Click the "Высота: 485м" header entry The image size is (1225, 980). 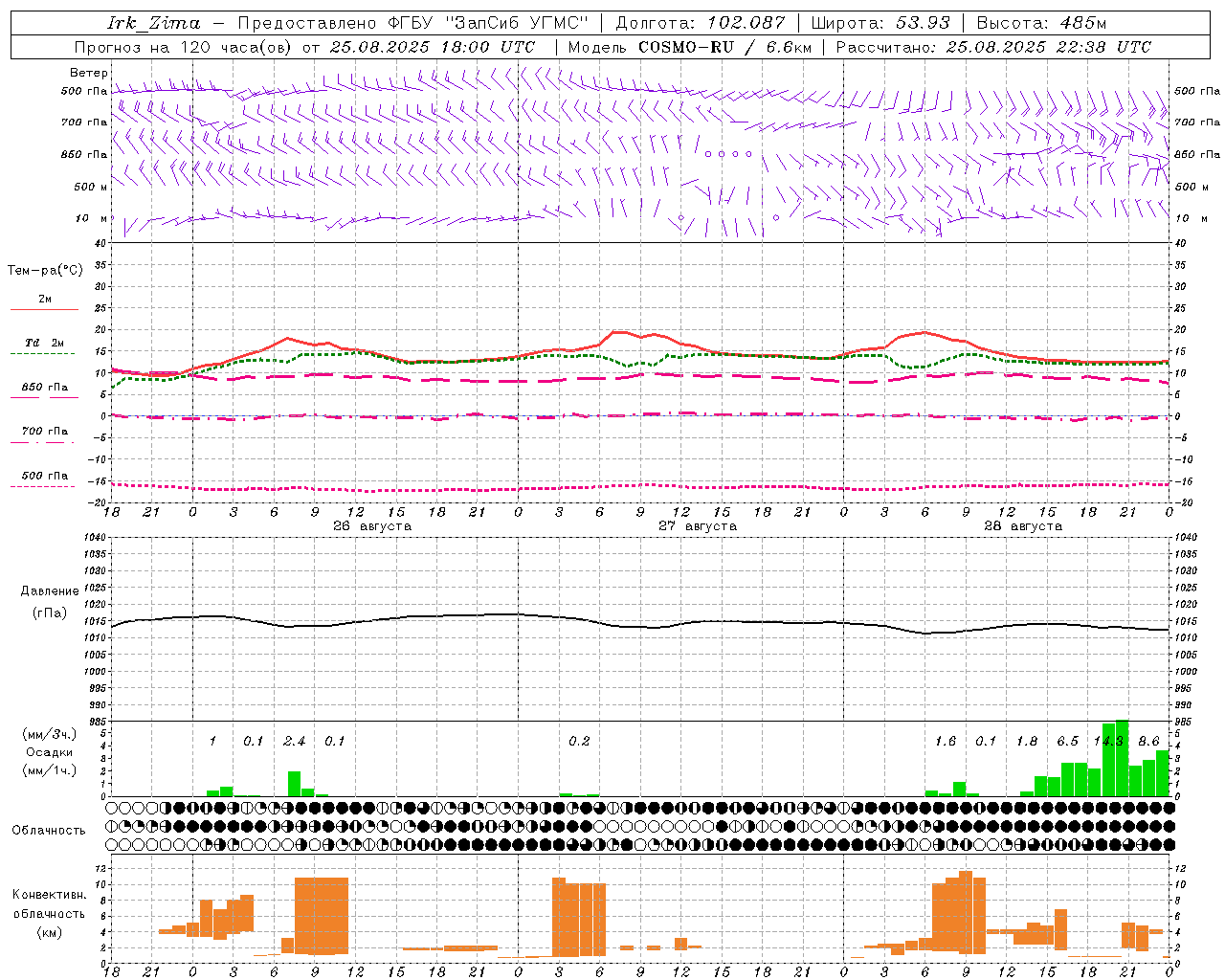1041,23
